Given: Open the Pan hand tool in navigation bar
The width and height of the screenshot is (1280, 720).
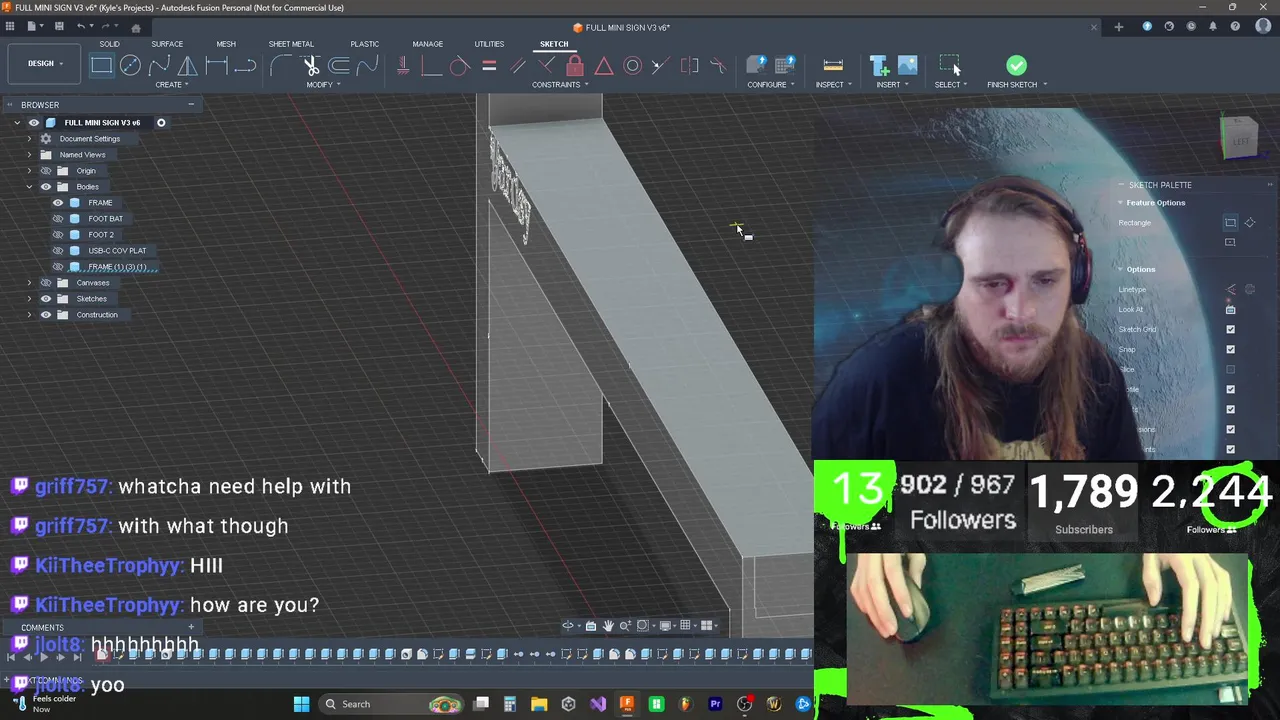Looking at the screenshot, I should [x=608, y=626].
